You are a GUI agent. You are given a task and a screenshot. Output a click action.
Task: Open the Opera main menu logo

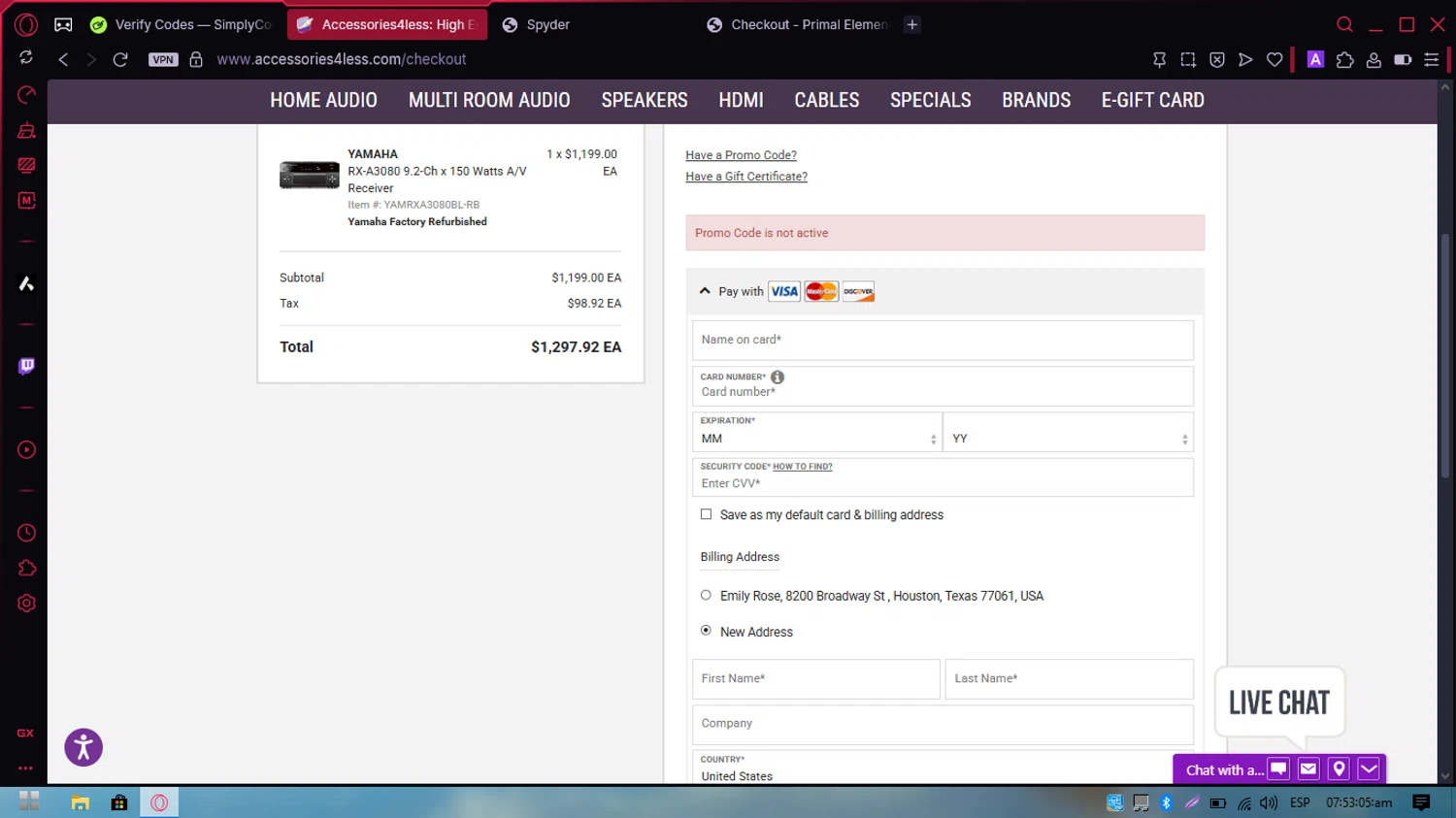coord(26,24)
